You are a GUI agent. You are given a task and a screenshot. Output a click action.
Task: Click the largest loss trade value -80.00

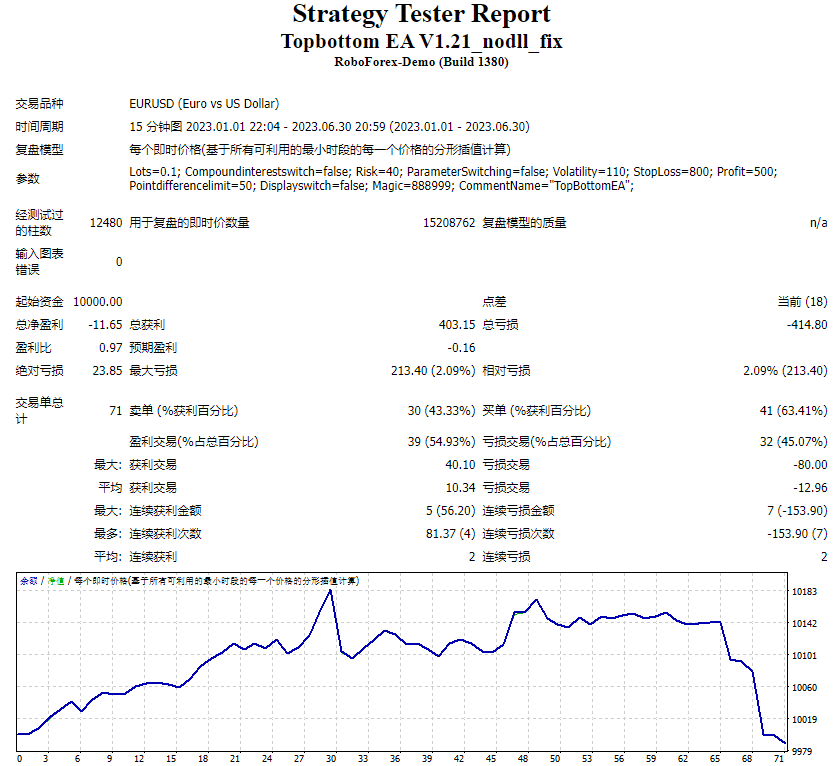click(x=809, y=464)
